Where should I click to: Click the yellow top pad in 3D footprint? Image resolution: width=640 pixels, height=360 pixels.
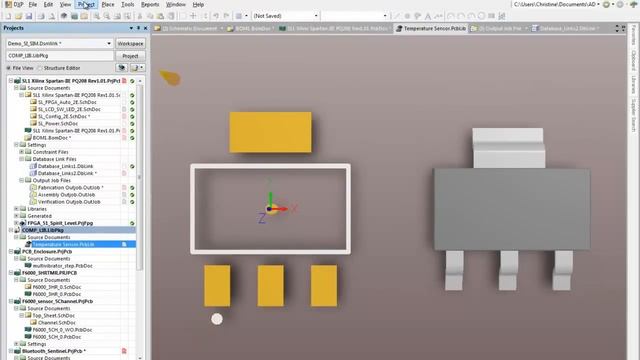click(x=270, y=132)
